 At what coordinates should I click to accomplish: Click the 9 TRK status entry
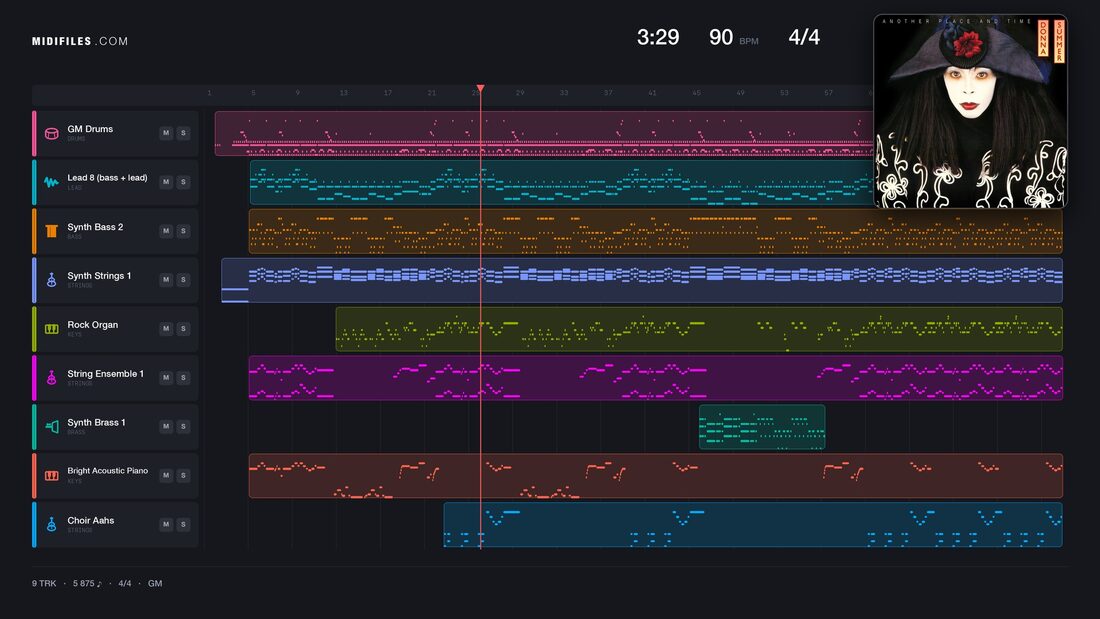[43, 583]
